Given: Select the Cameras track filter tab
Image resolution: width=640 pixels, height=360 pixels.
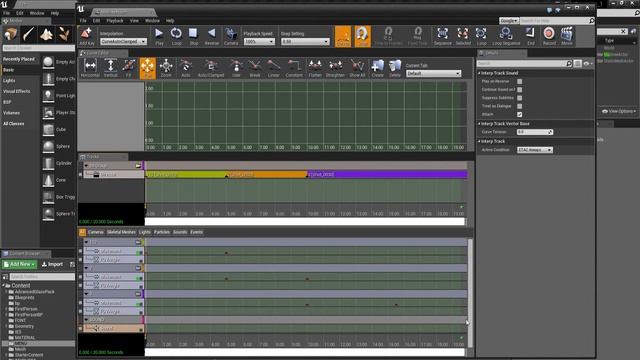Looking at the screenshot, I should click(x=96, y=232).
